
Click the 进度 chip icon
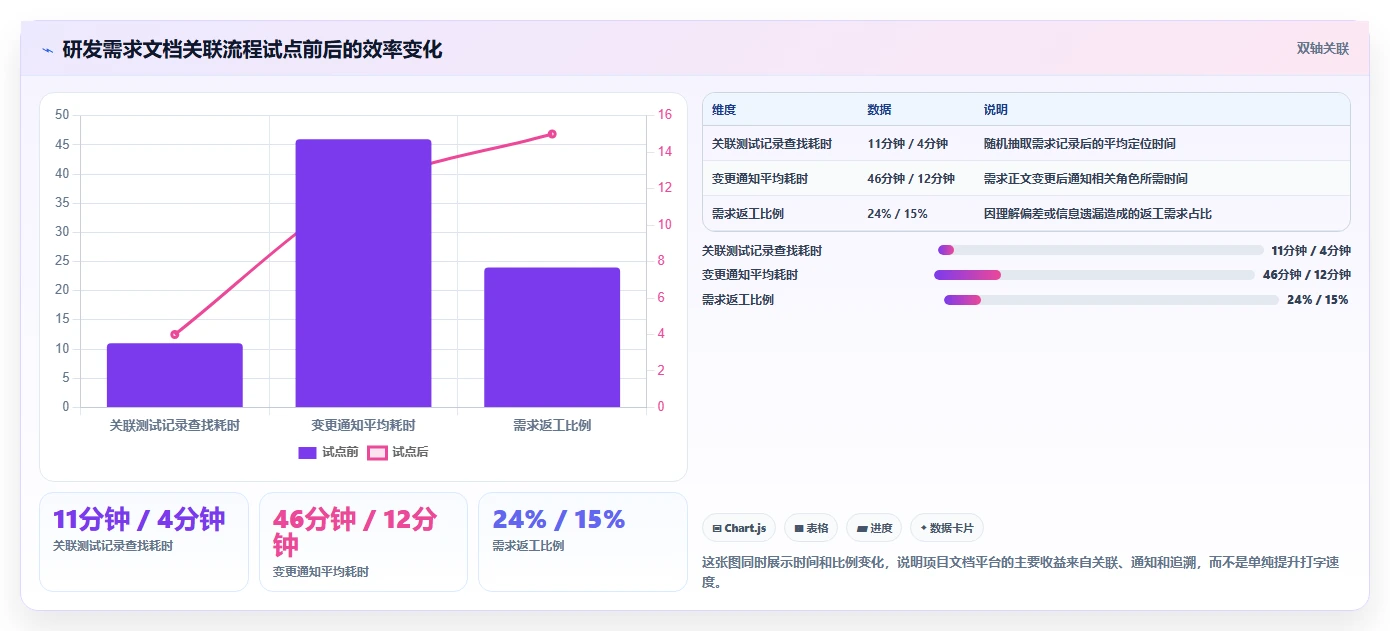(862, 528)
